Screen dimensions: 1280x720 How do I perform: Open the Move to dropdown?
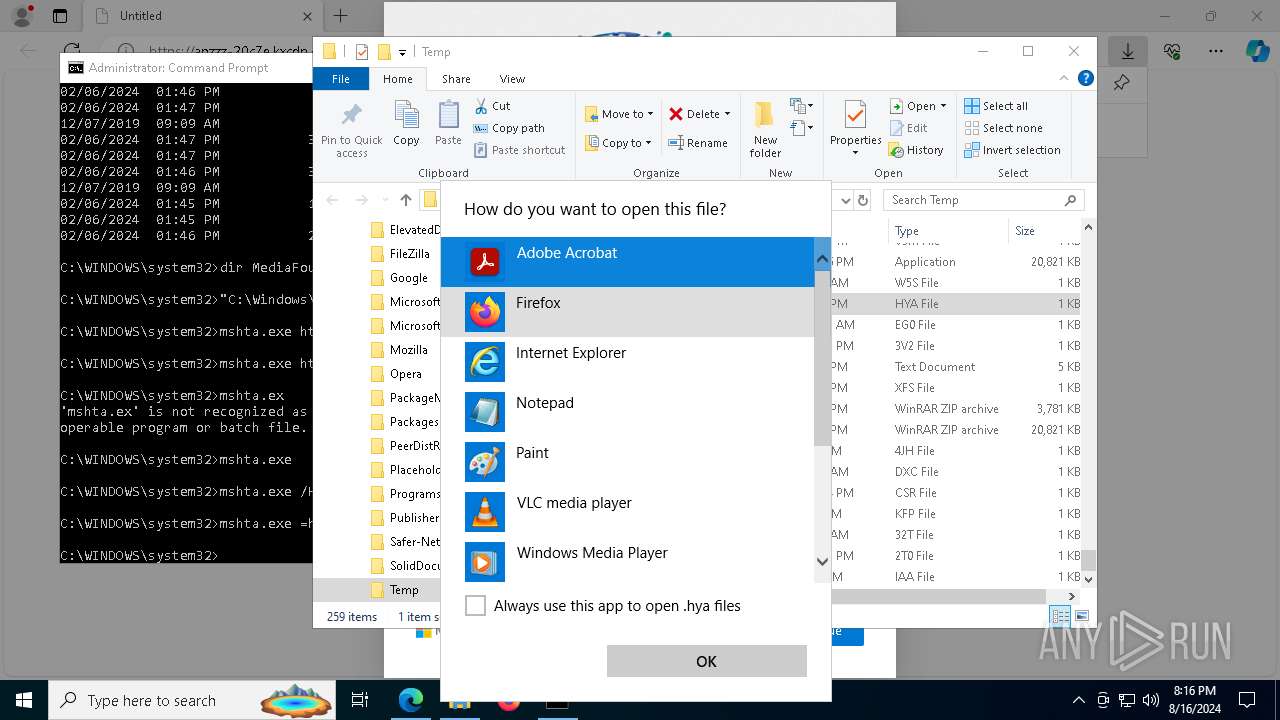tap(619, 114)
